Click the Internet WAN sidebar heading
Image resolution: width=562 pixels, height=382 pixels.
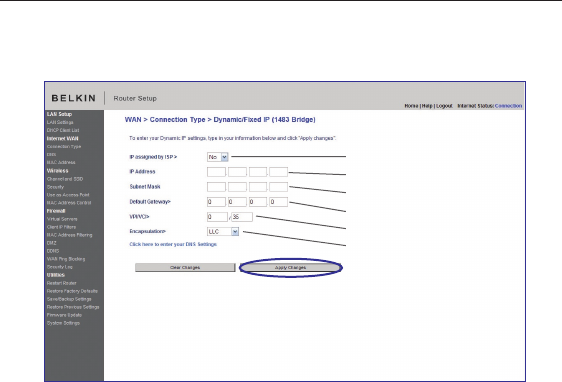click(x=62, y=139)
